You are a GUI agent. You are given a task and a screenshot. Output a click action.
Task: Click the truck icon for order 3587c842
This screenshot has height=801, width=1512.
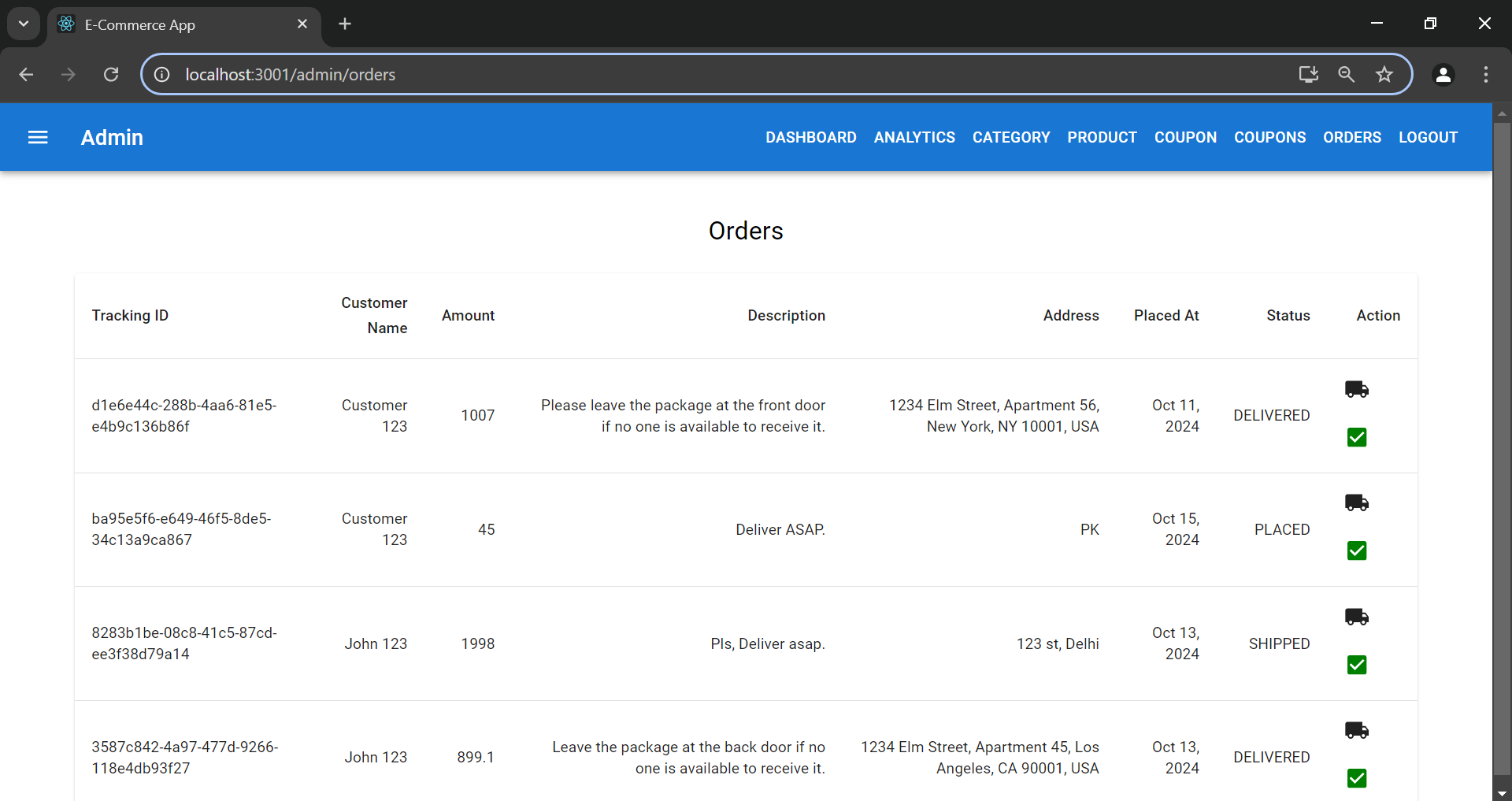(x=1356, y=730)
